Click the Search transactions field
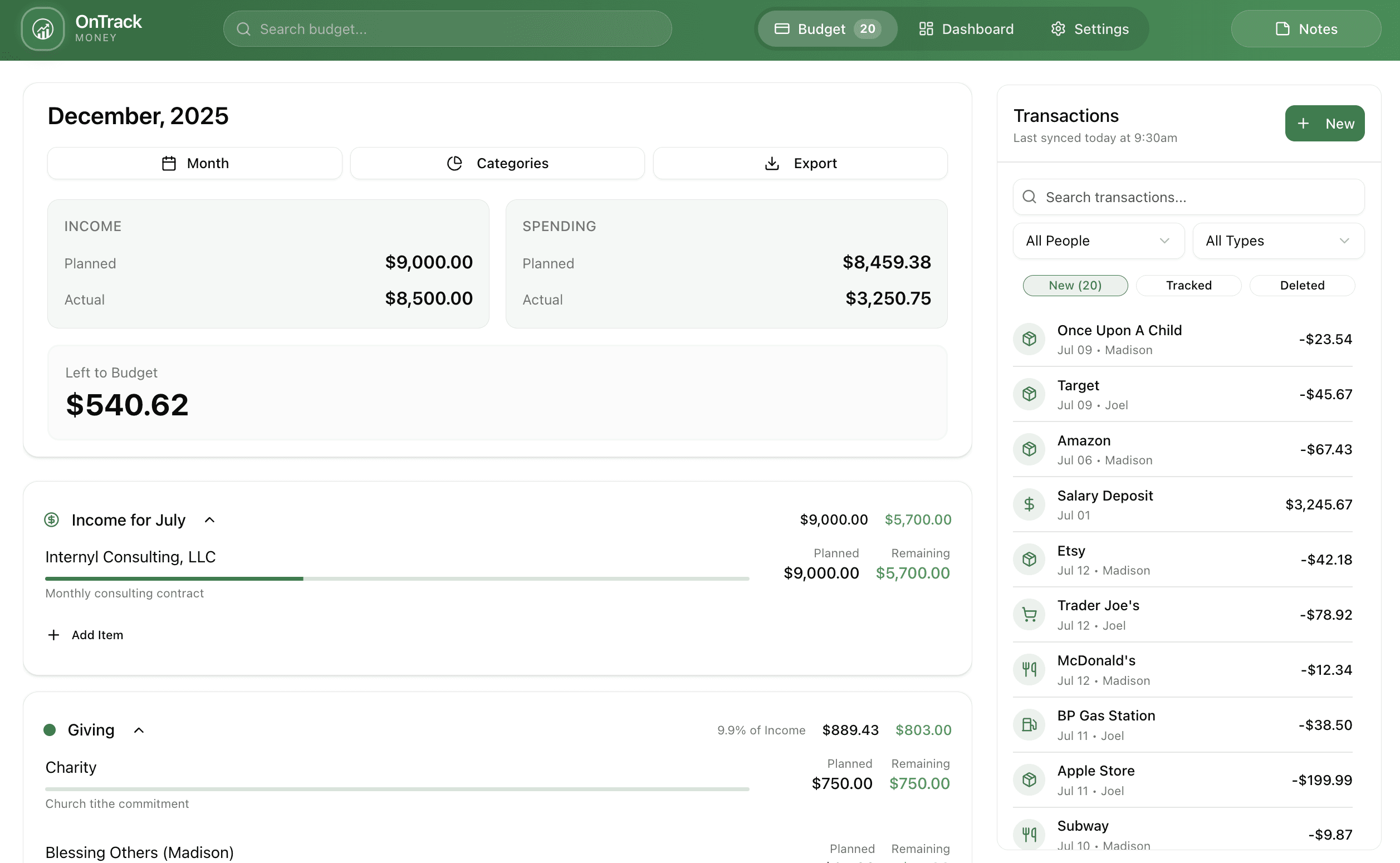 pyautogui.click(x=1187, y=197)
